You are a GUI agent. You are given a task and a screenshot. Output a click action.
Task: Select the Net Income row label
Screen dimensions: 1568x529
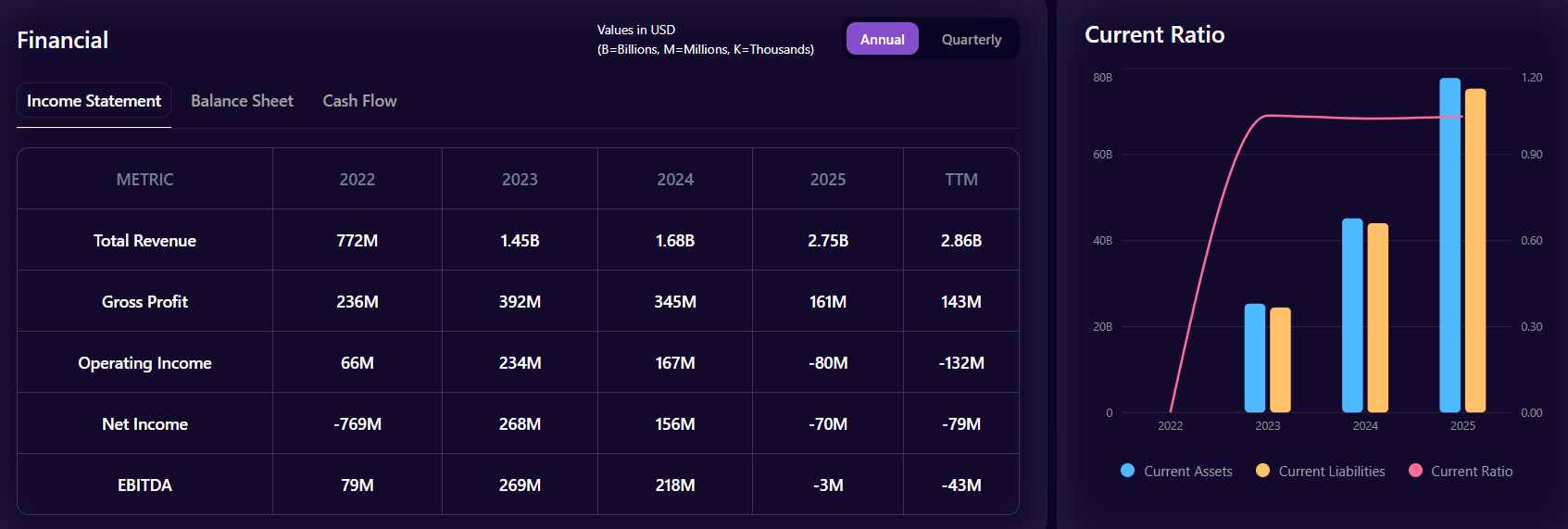point(144,424)
